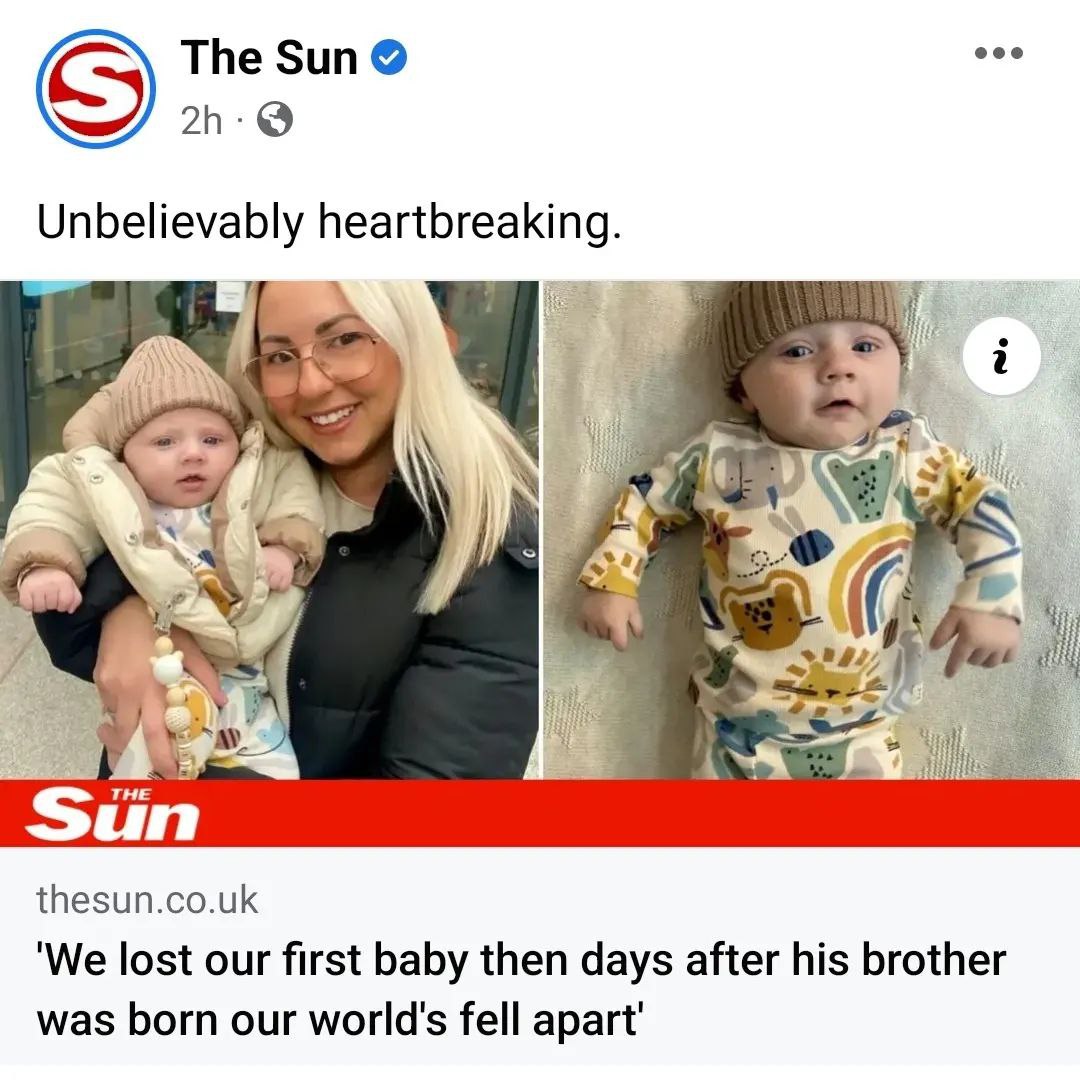Viewport: 1080px width, 1080px height.
Task: Click the info "i" button on image
Action: [1001, 356]
